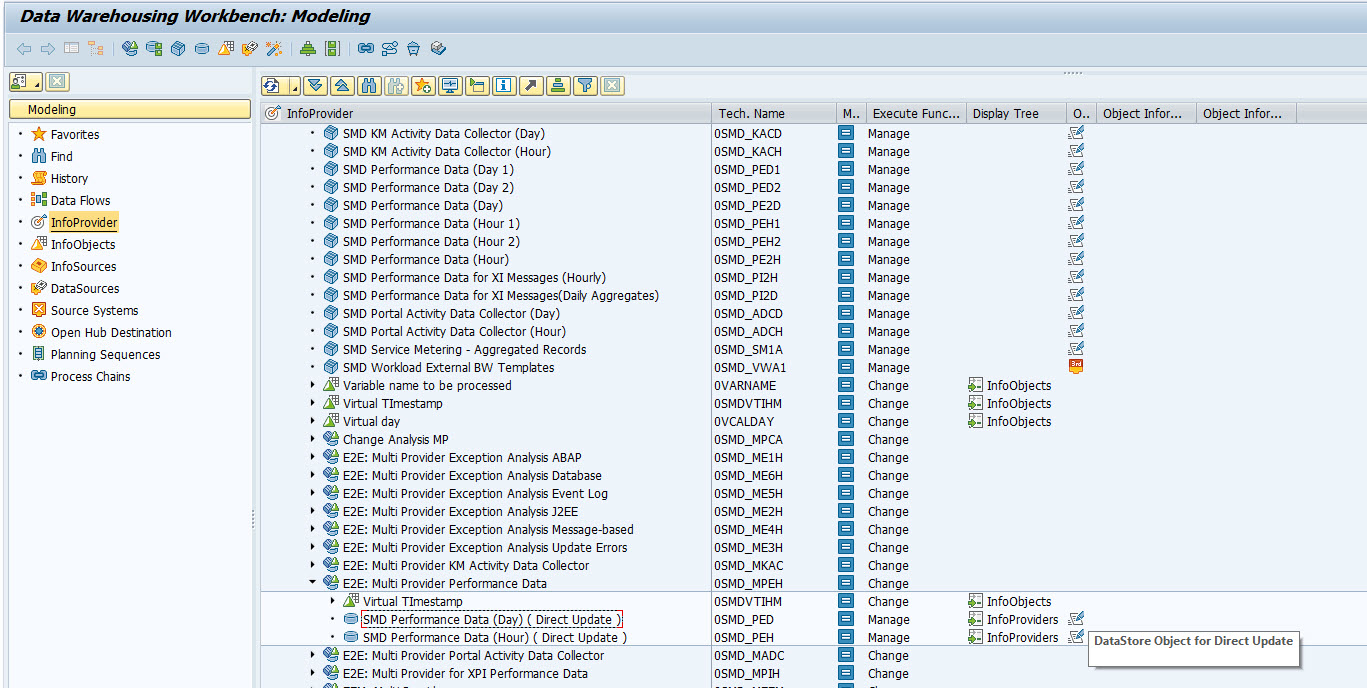The height and width of the screenshot is (688, 1367).
Task: Select DataSources in the Modeling navigation
Action: tap(85, 288)
